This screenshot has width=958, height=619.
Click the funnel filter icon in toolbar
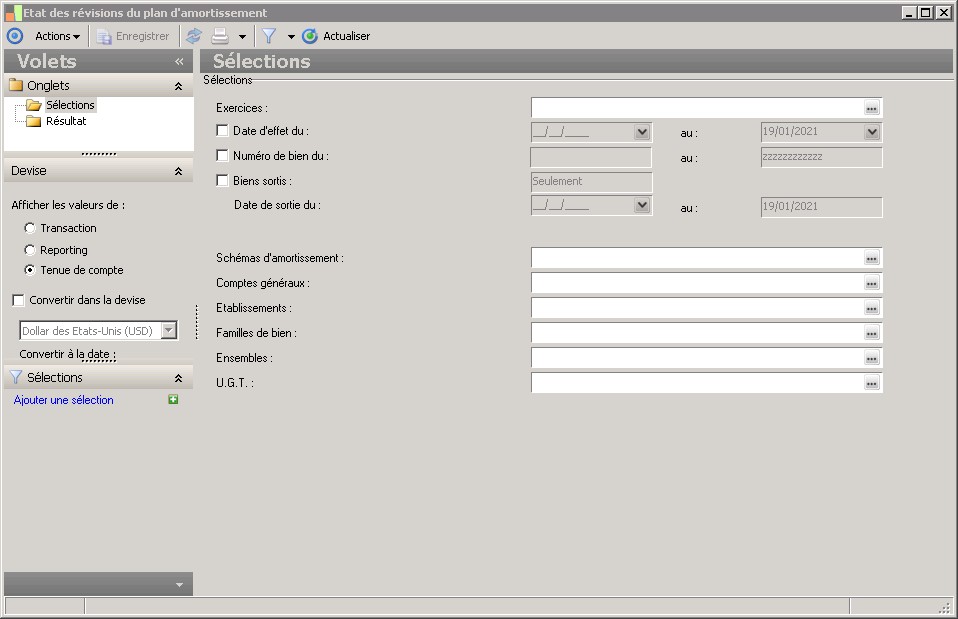[x=269, y=36]
